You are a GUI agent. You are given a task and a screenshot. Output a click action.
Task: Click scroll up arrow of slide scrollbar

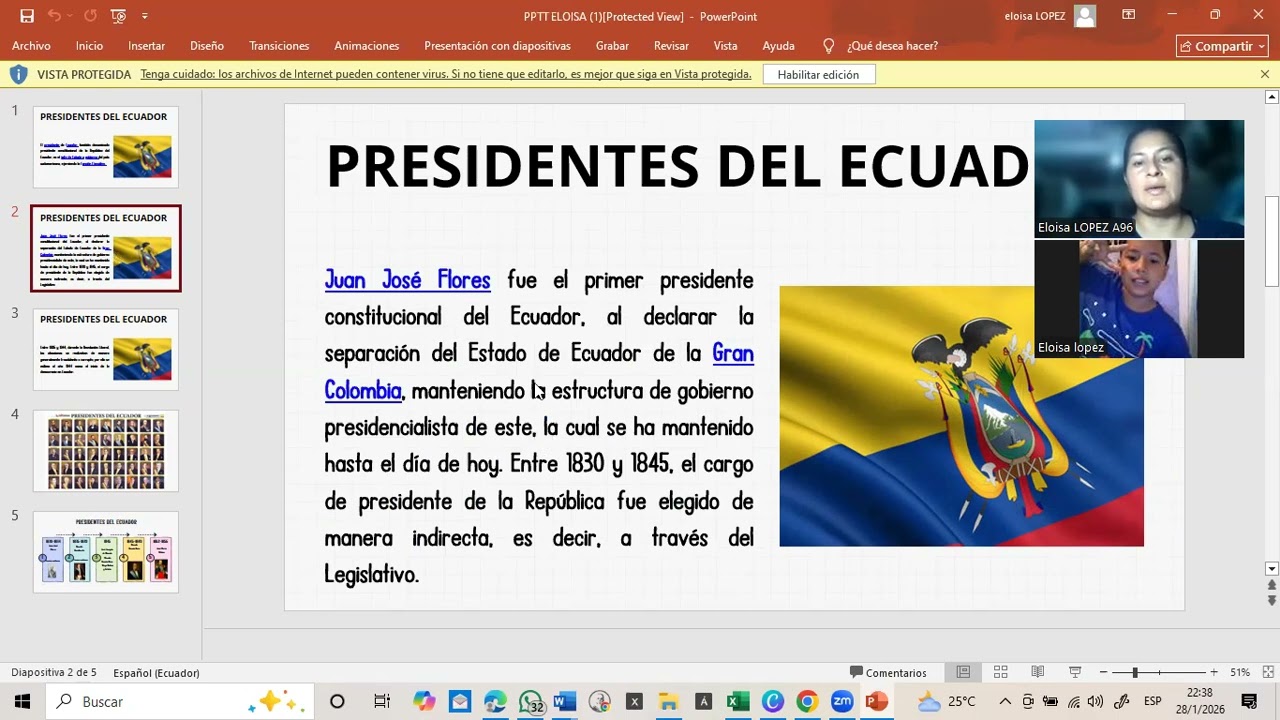(x=1272, y=97)
